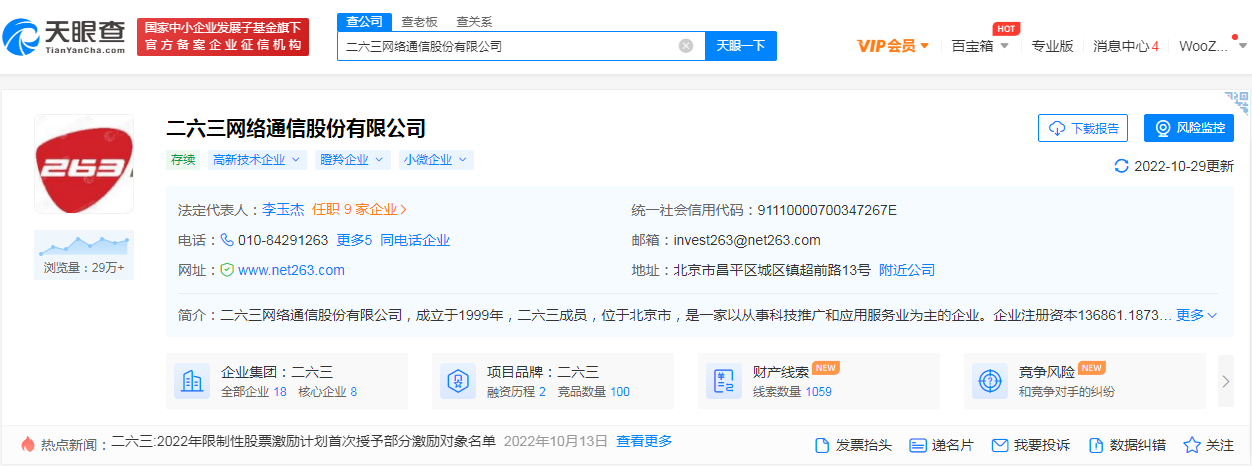This screenshot has width=1252, height=466.
Task: Open the 附近公司 link
Action: click(907, 270)
